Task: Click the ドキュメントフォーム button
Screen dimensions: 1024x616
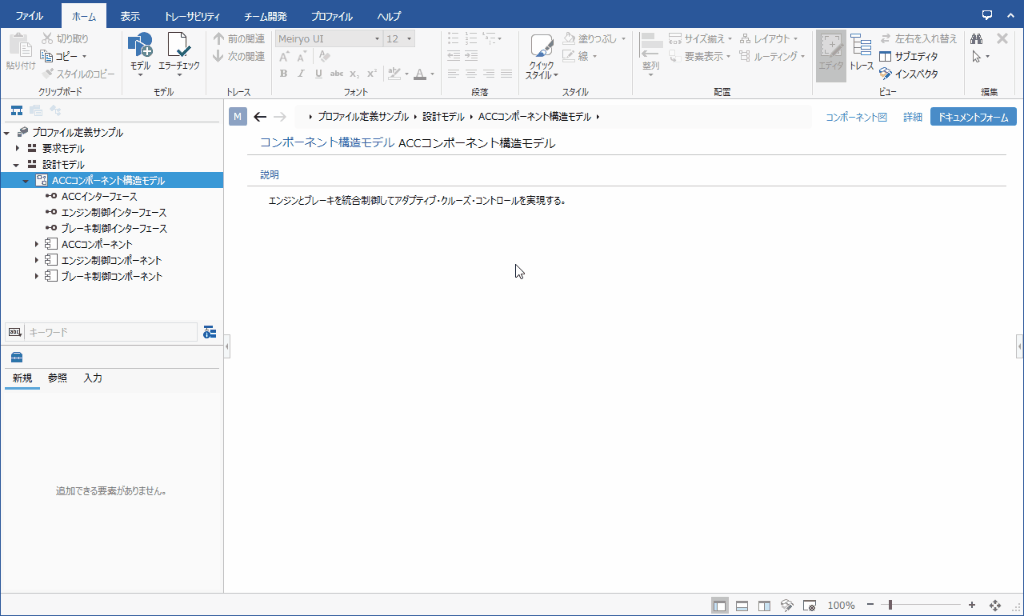Action: click(x=972, y=117)
